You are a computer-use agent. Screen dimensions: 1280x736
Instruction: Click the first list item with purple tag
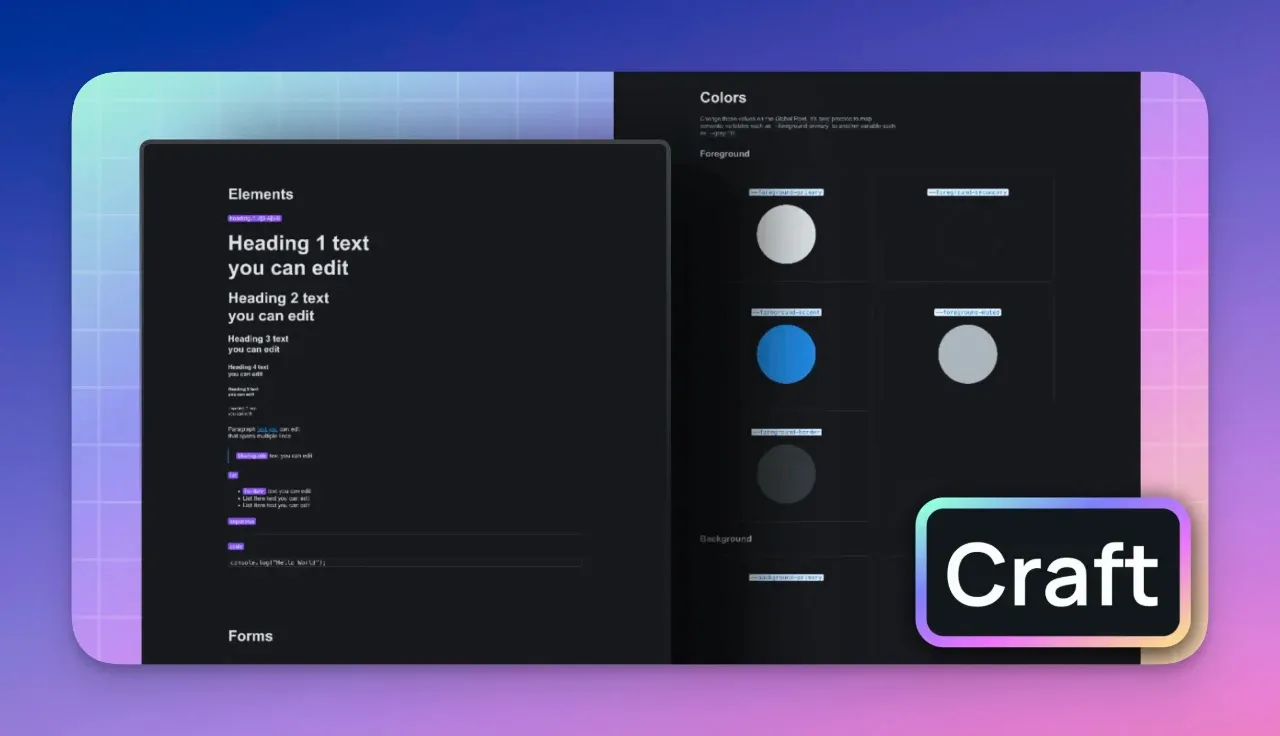point(277,491)
